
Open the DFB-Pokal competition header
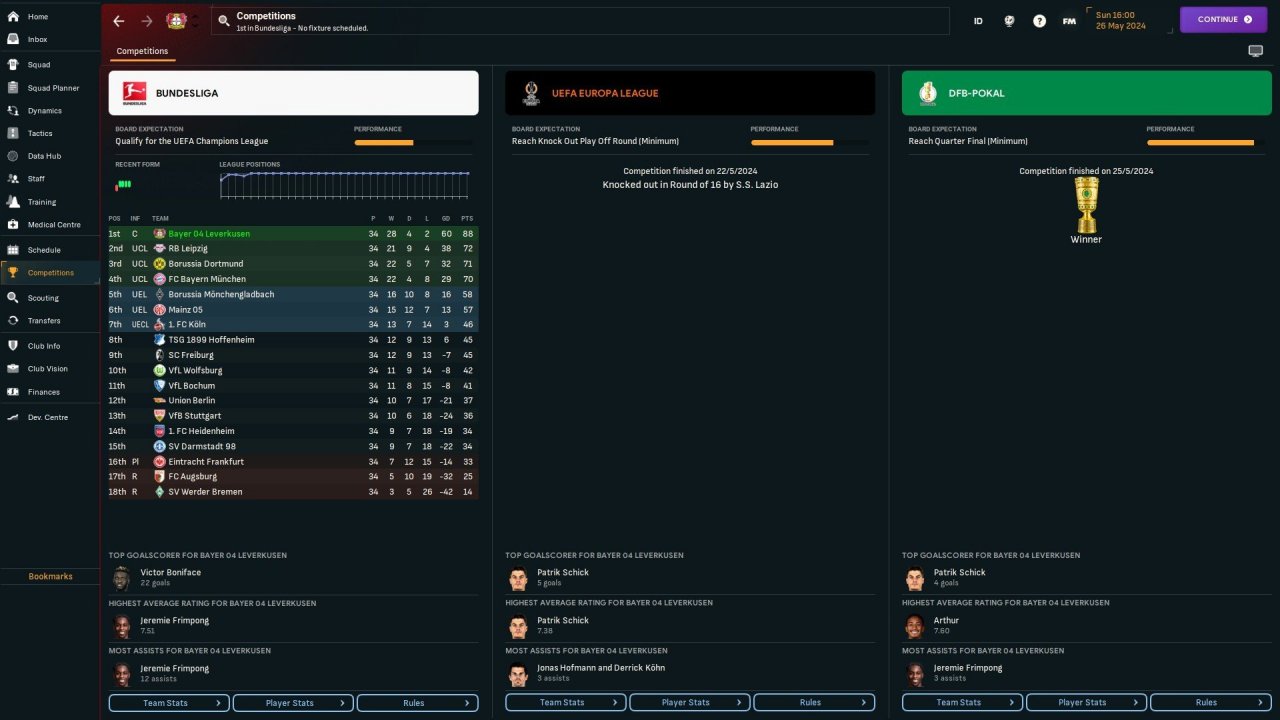[x=1087, y=93]
